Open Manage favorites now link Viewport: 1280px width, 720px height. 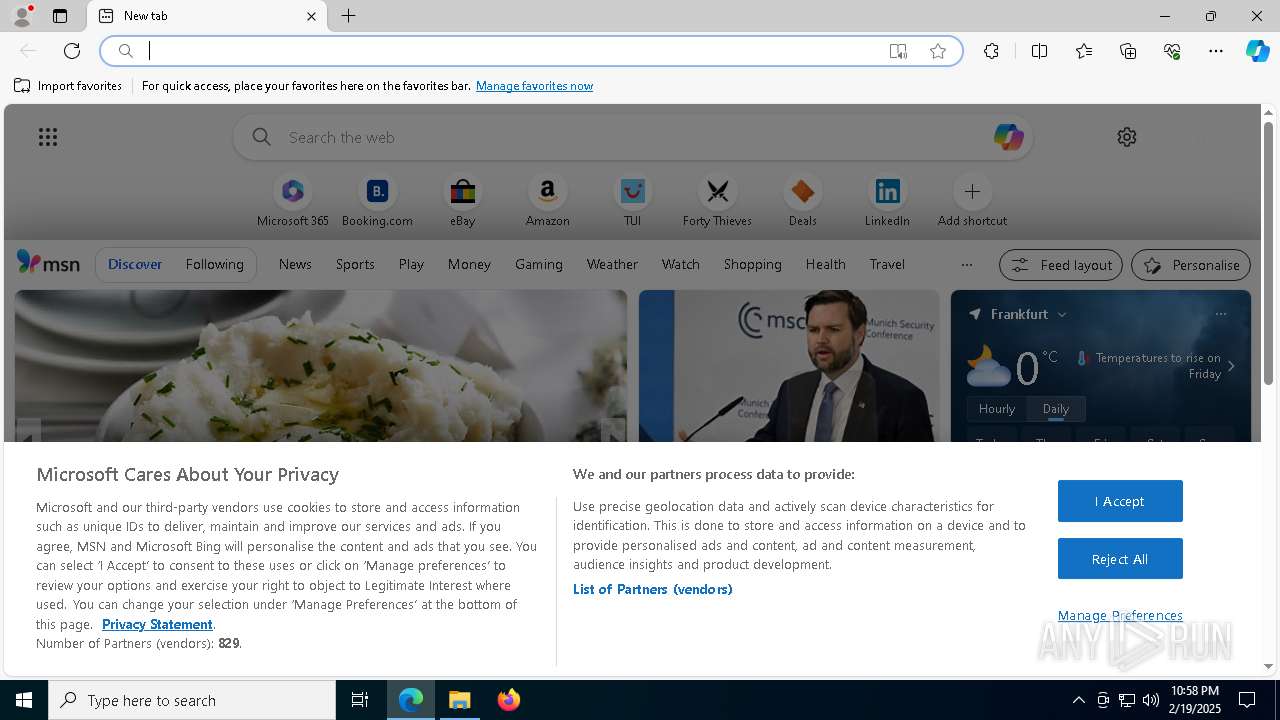tap(534, 86)
